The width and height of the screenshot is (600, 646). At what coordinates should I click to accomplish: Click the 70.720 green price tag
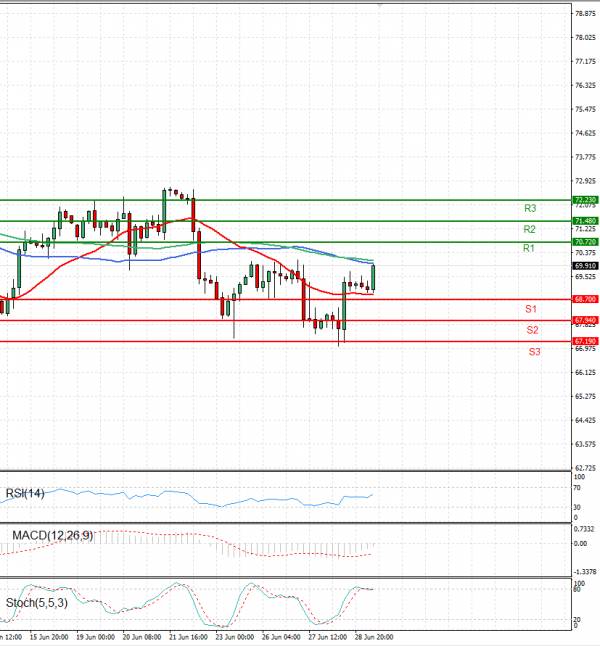[585, 242]
